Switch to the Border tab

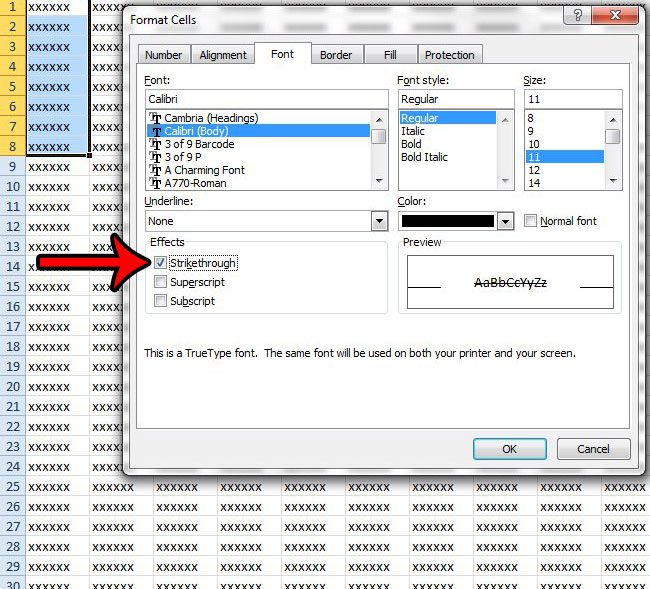336,55
